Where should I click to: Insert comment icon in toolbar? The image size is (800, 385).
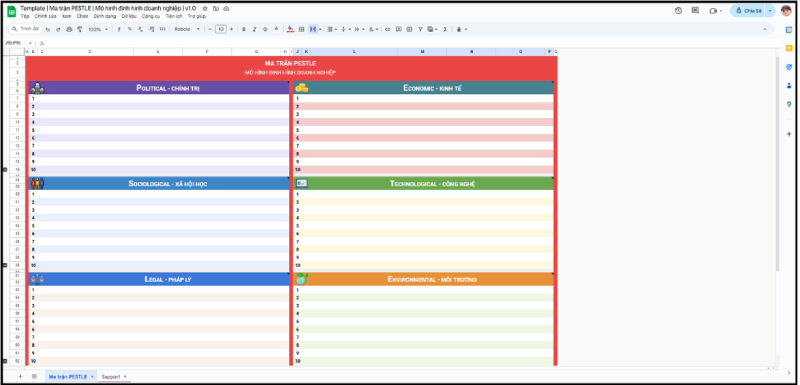click(x=399, y=30)
